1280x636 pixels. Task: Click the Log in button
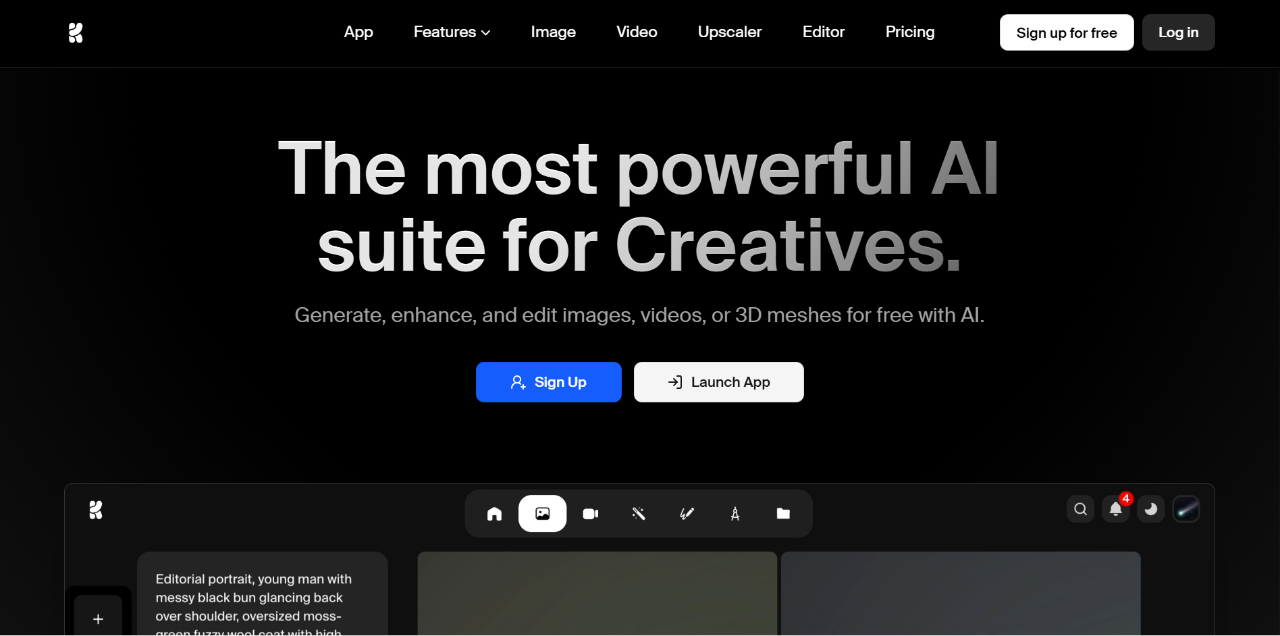1178,32
